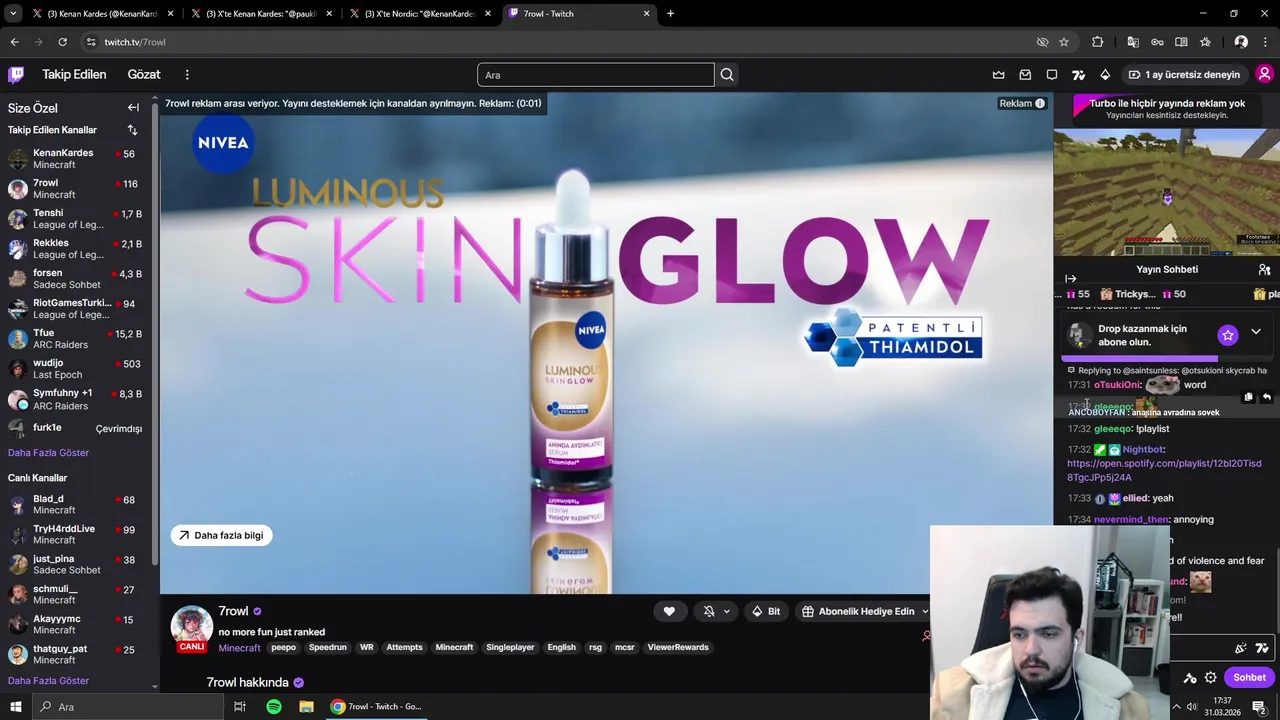Image resolution: width=1280 pixels, height=720 pixels.
Task: Switch to the Kenan Kardes X tab
Action: pos(102,14)
